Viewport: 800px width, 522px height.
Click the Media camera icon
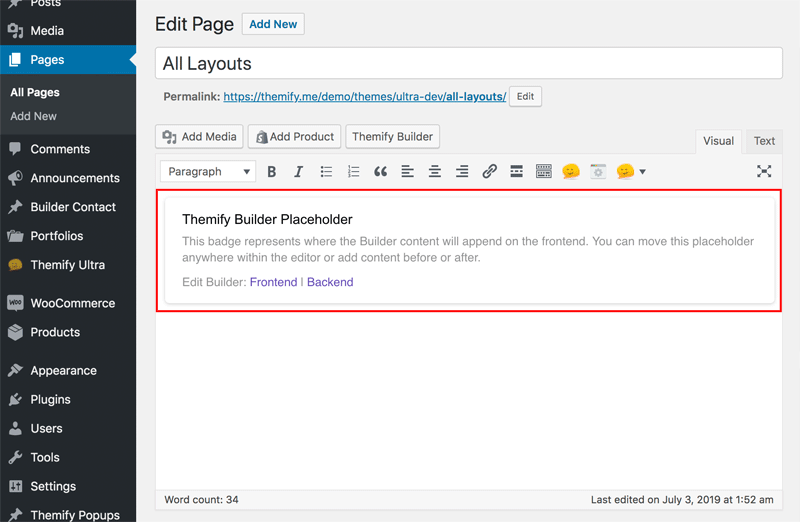point(15,31)
